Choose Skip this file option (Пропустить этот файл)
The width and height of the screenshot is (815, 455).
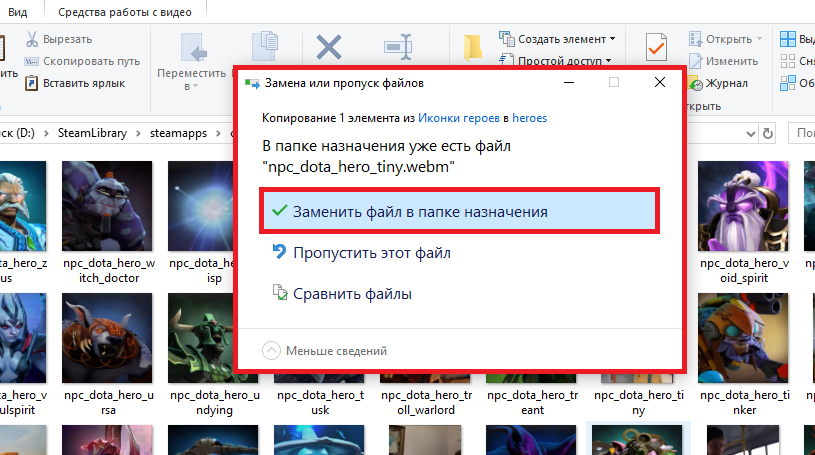361,253
